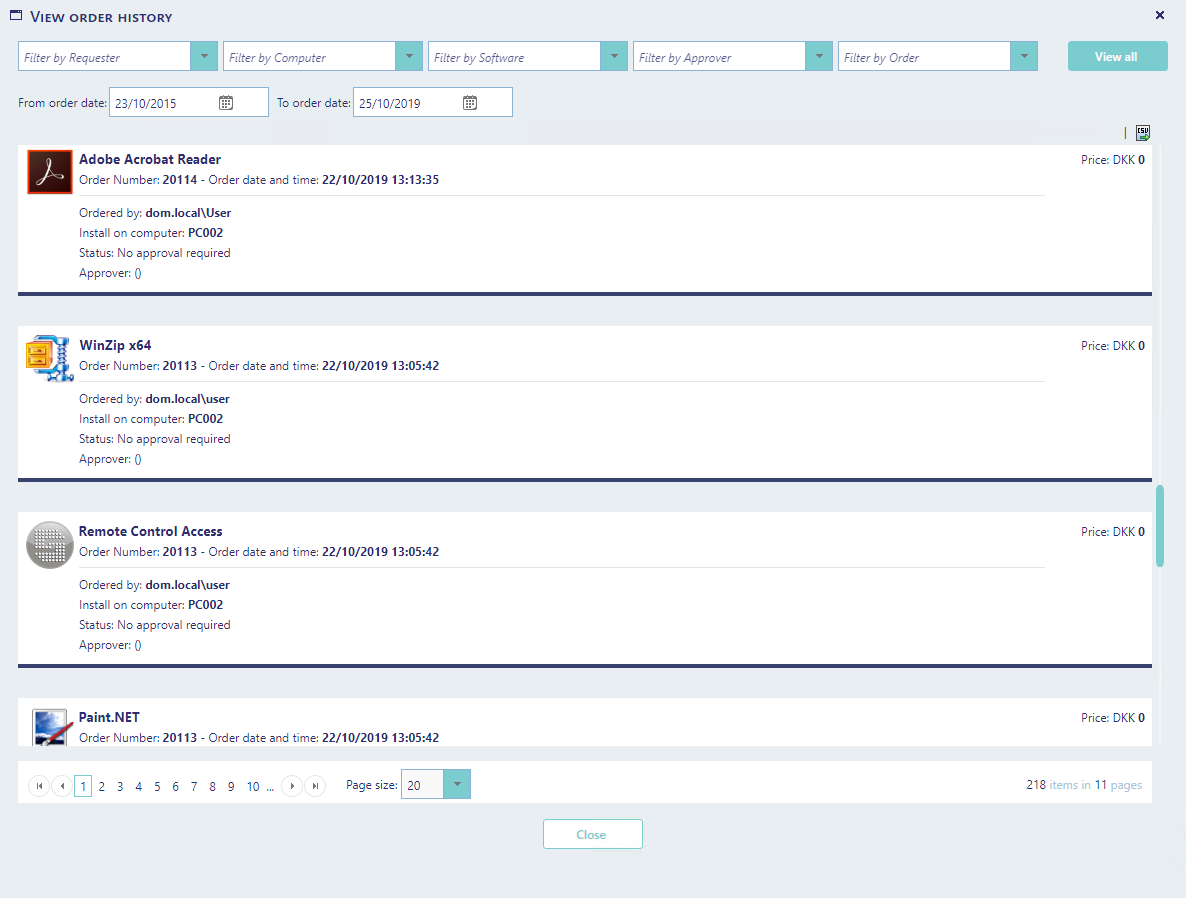This screenshot has height=898, width=1186.
Task: Expand the Filter by Requester dropdown
Action: (204, 57)
